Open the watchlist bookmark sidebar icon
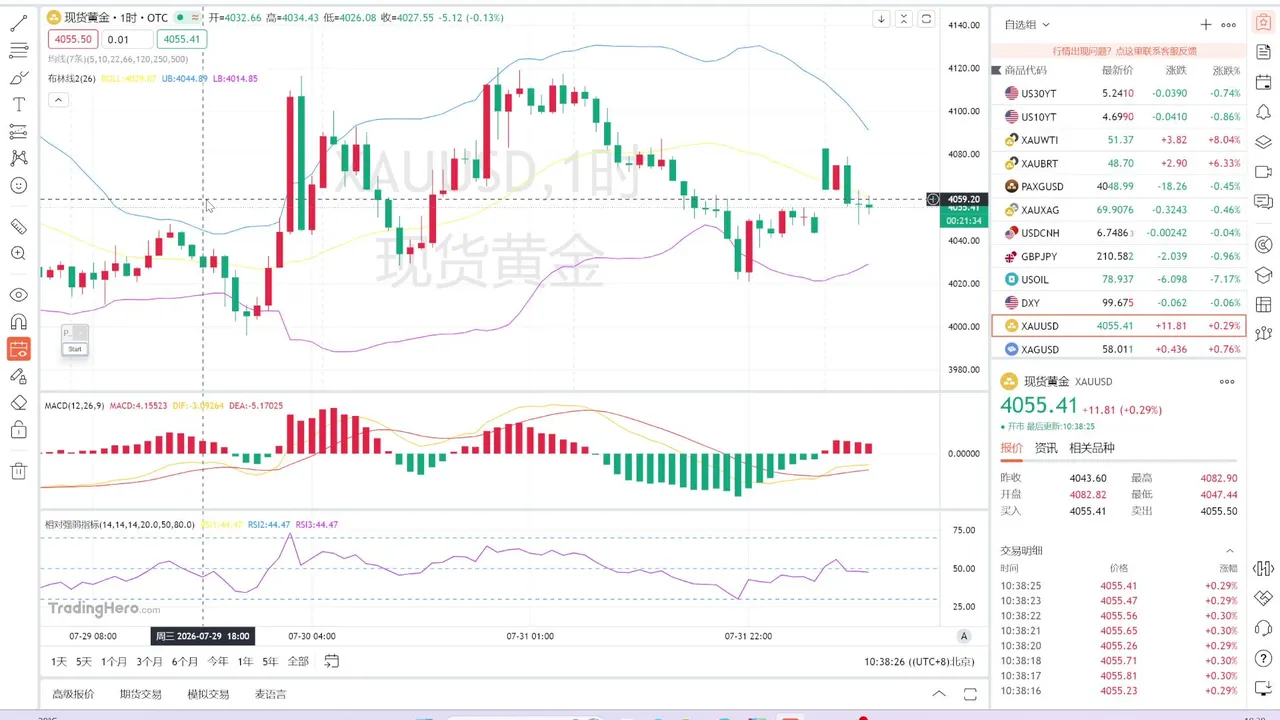 (x=1263, y=23)
